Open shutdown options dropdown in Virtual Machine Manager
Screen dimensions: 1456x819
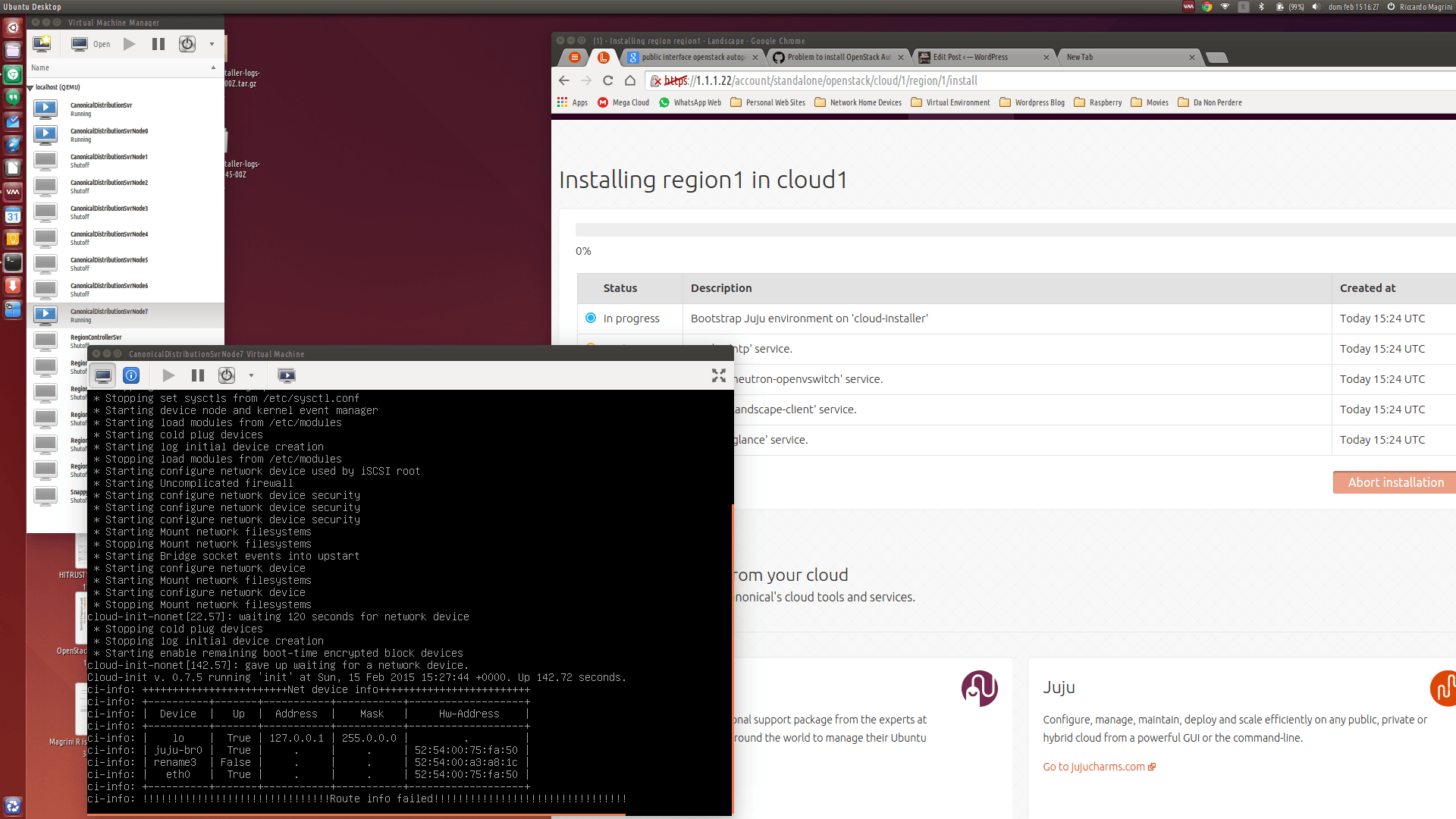pyautogui.click(x=212, y=44)
